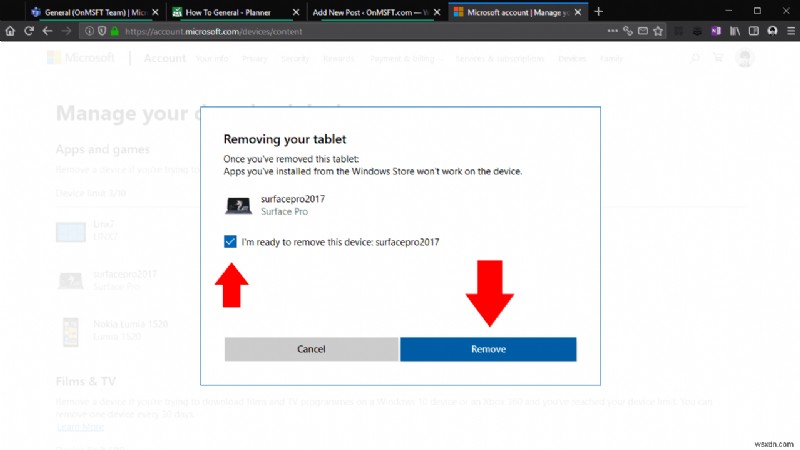Click the background surfacepro2017 device thumbnail
Screen dimensions: 800x450
pos(70,281)
